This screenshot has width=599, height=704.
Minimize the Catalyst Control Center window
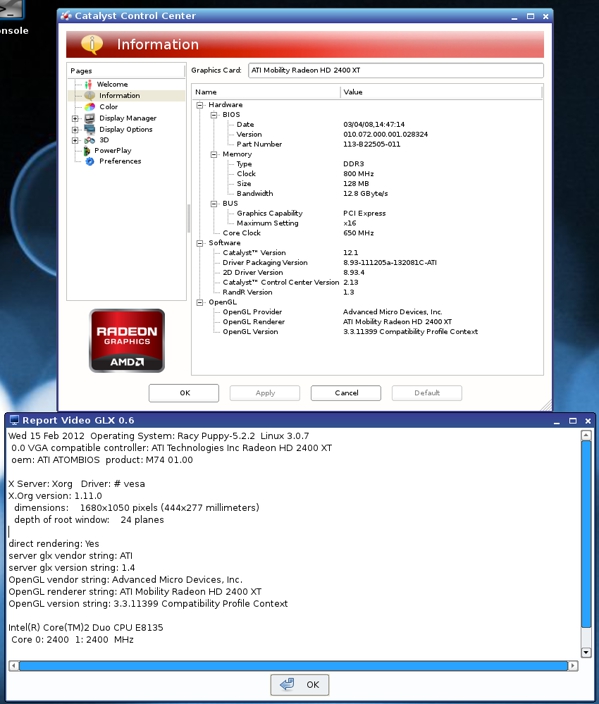[x=515, y=17]
